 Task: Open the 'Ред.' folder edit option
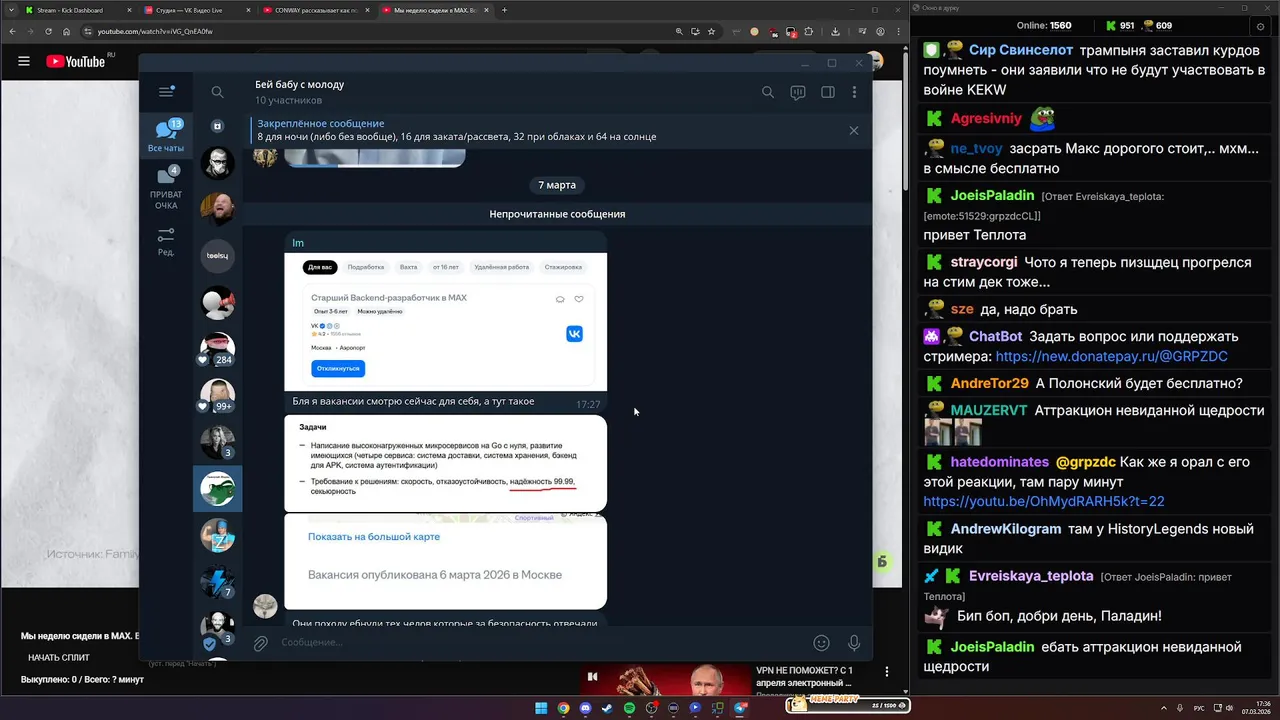(x=166, y=241)
